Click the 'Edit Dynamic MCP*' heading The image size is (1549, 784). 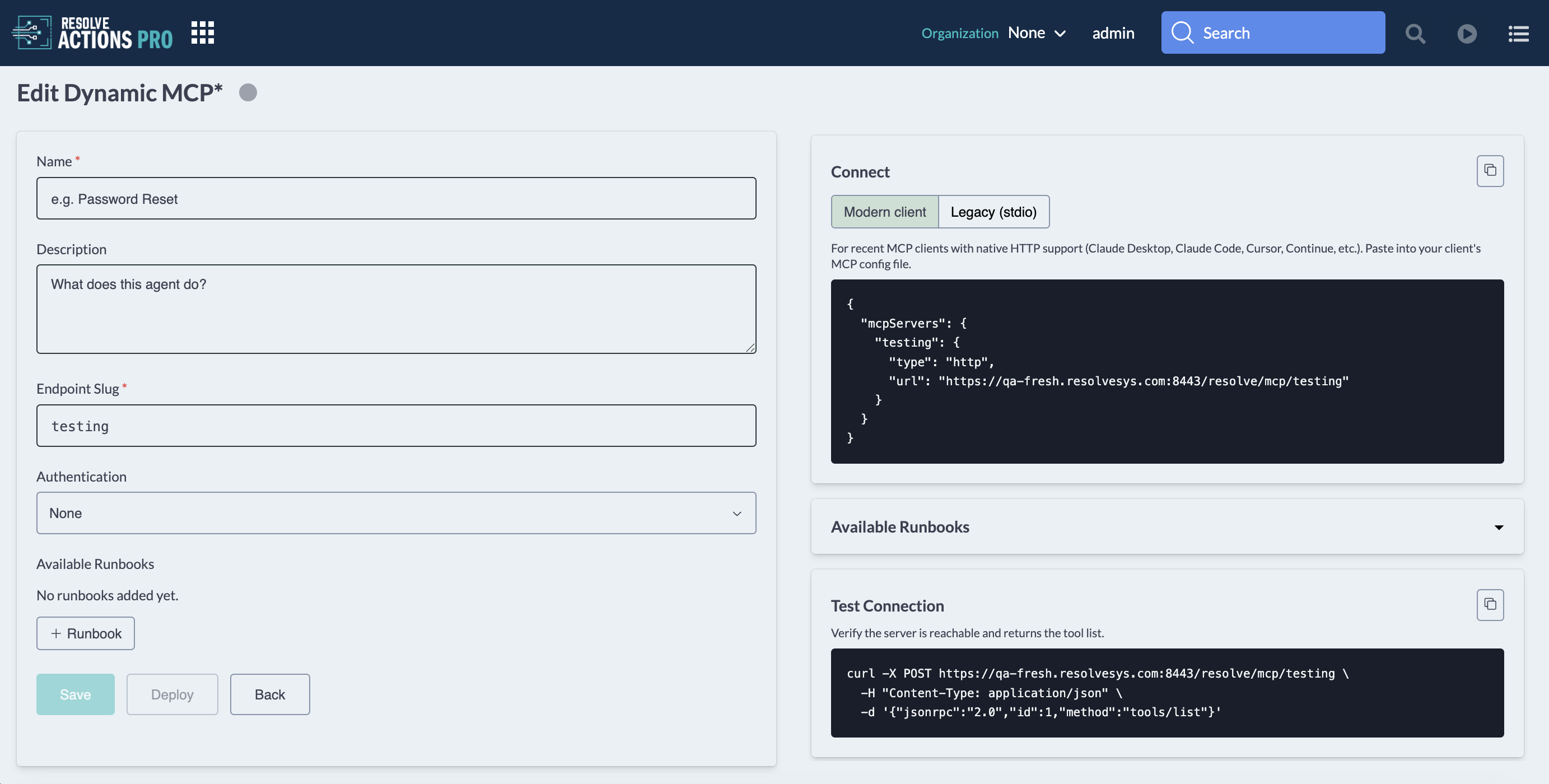click(120, 92)
